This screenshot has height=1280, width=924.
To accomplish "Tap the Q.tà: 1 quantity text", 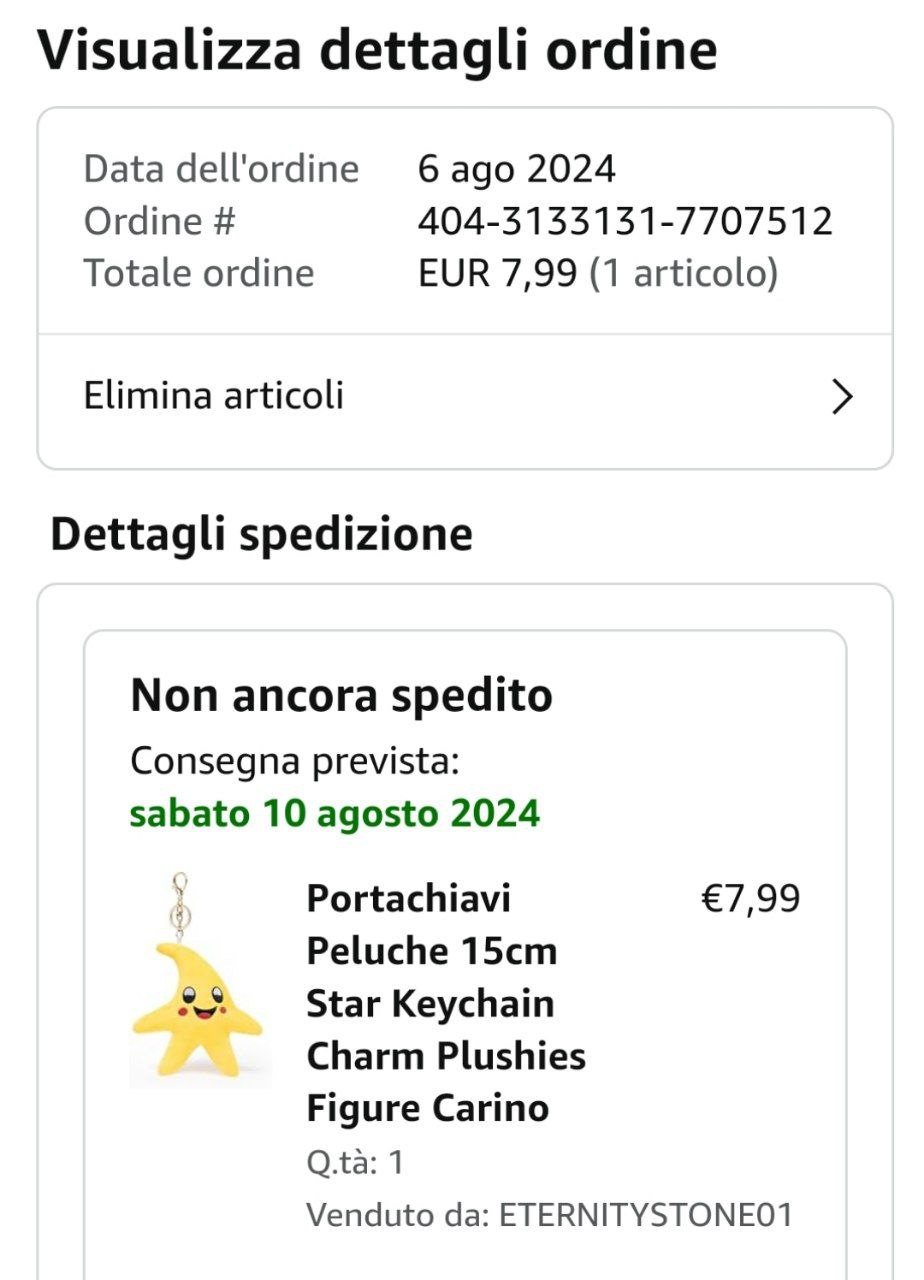I will [x=355, y=1162].
